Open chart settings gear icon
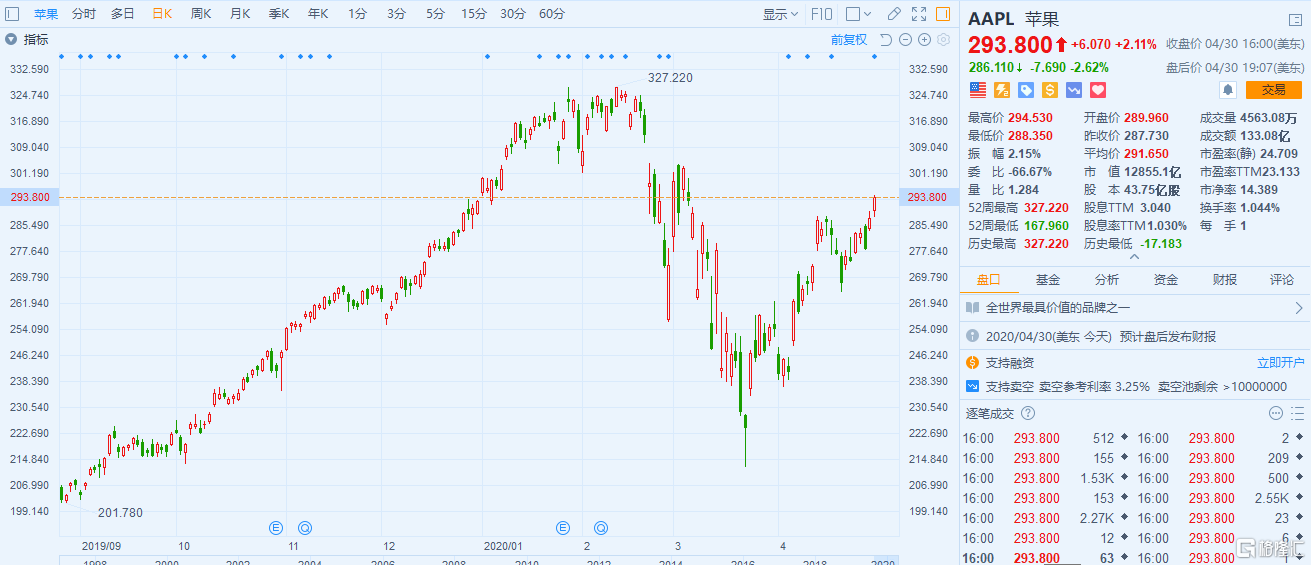The width and height of the screenshot is (1311, 565). (942, 40)
